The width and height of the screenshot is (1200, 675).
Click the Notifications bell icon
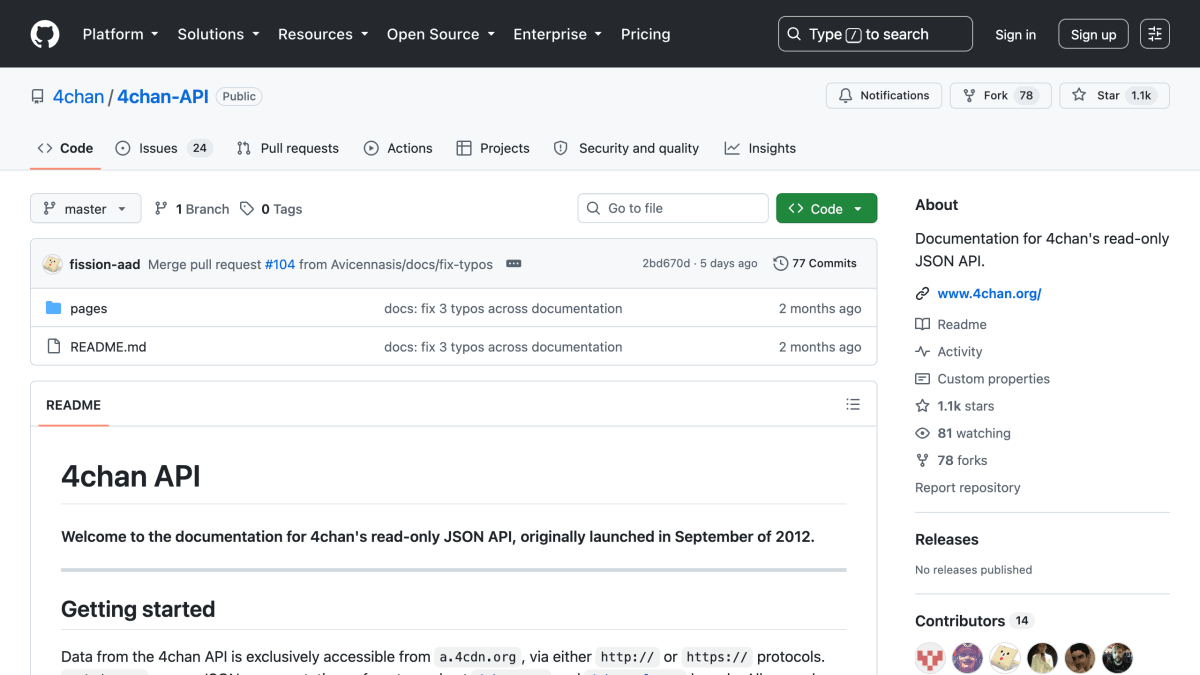tap(846, 96)
